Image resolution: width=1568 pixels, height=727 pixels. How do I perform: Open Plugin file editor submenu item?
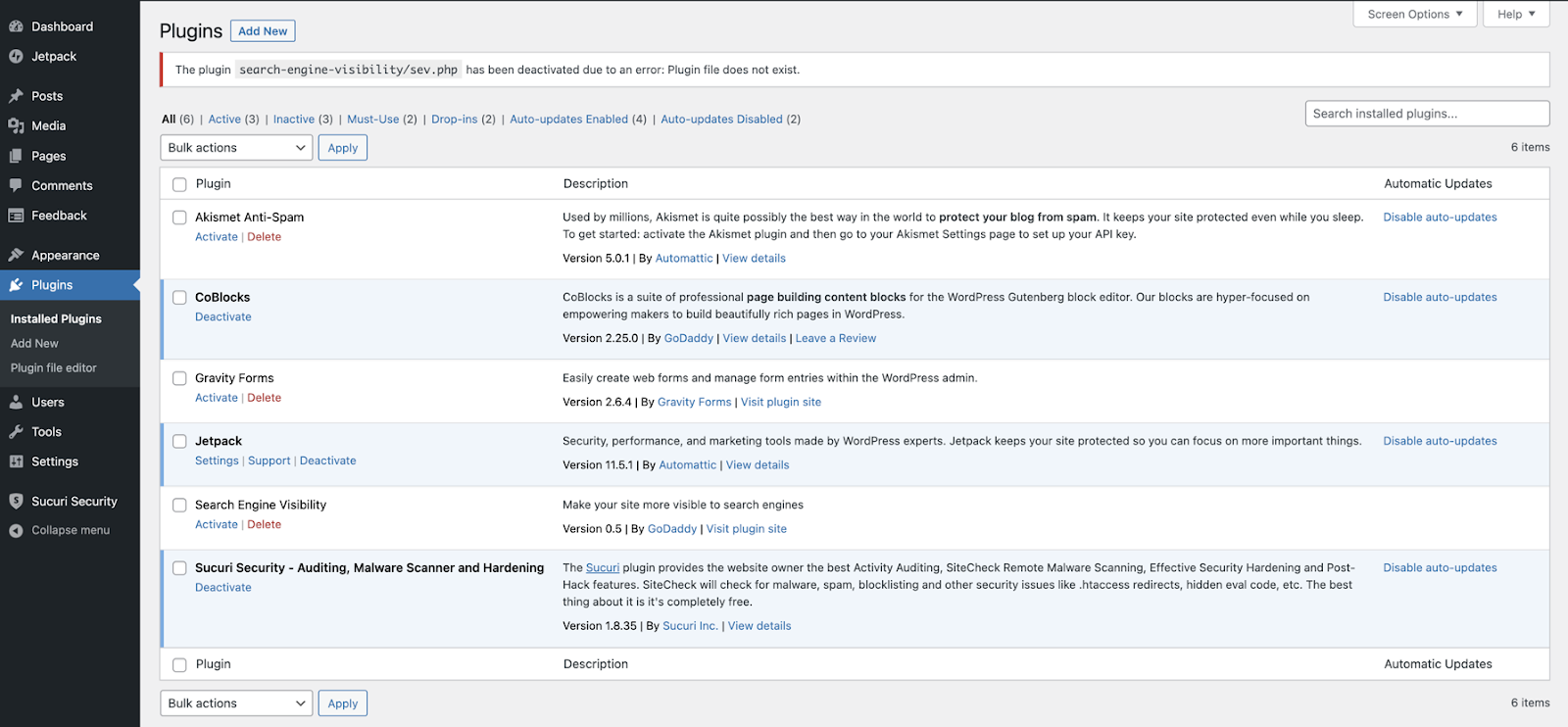click(54, 368)
